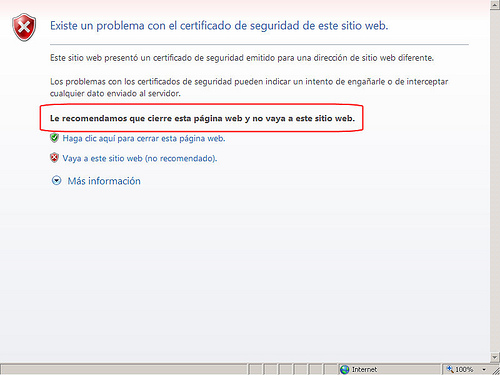The height and width of the screenshot is (375, 500).
Task: Click the Internet zone label in status bar
Action: [364, 369]
